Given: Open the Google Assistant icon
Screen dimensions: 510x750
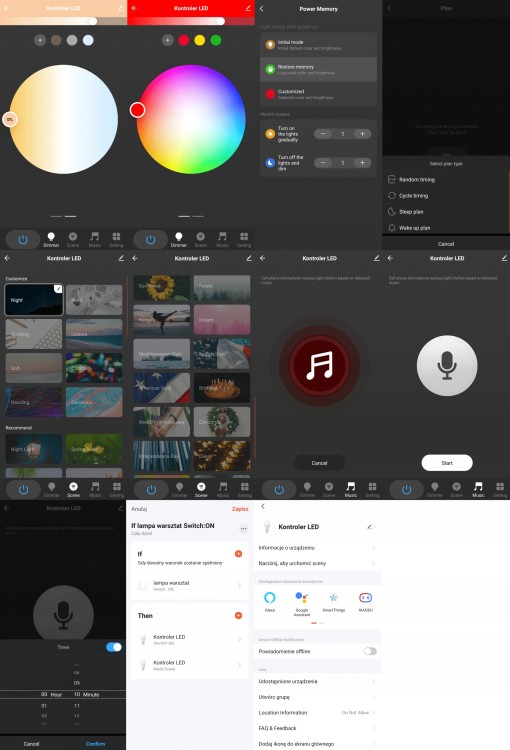Looking at the screenshot, I should 301,597.
